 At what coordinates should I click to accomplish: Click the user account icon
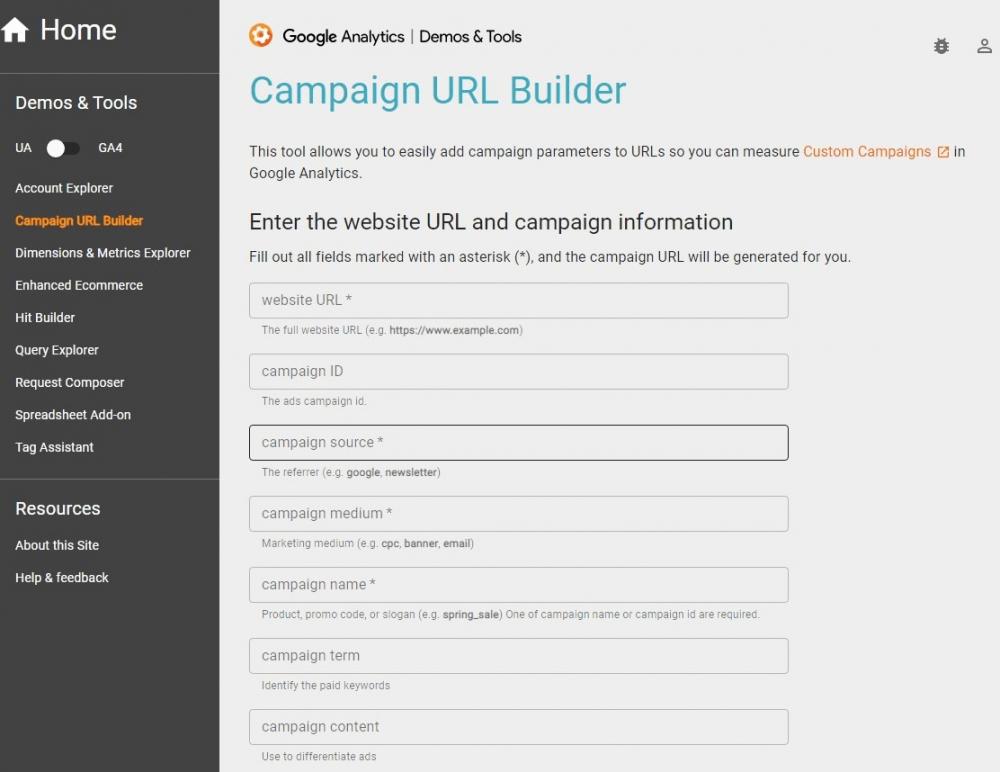pyautogui.click(x=984, y=46)
